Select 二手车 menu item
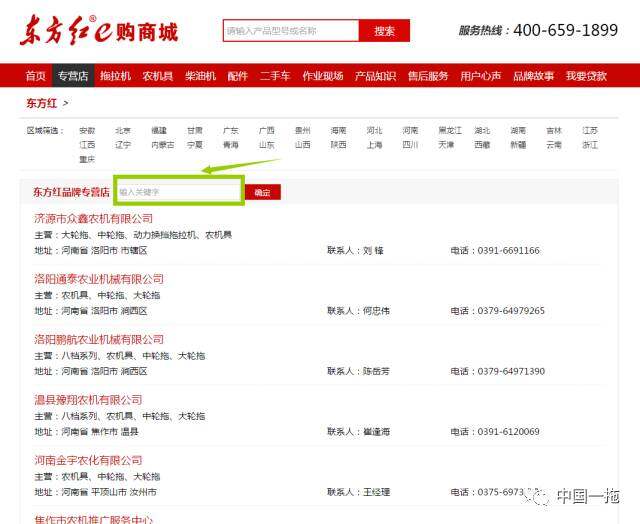 coord(275,76)
